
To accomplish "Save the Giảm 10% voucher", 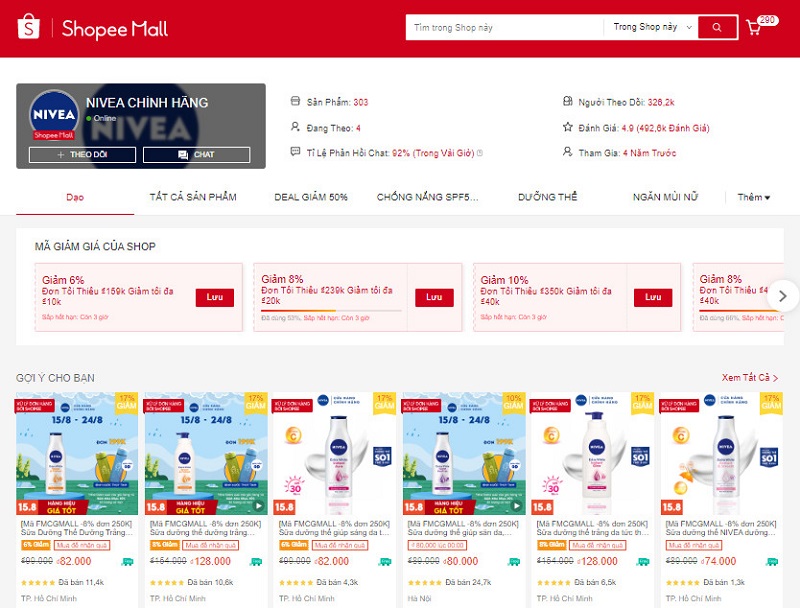I will tap(652, 297).
